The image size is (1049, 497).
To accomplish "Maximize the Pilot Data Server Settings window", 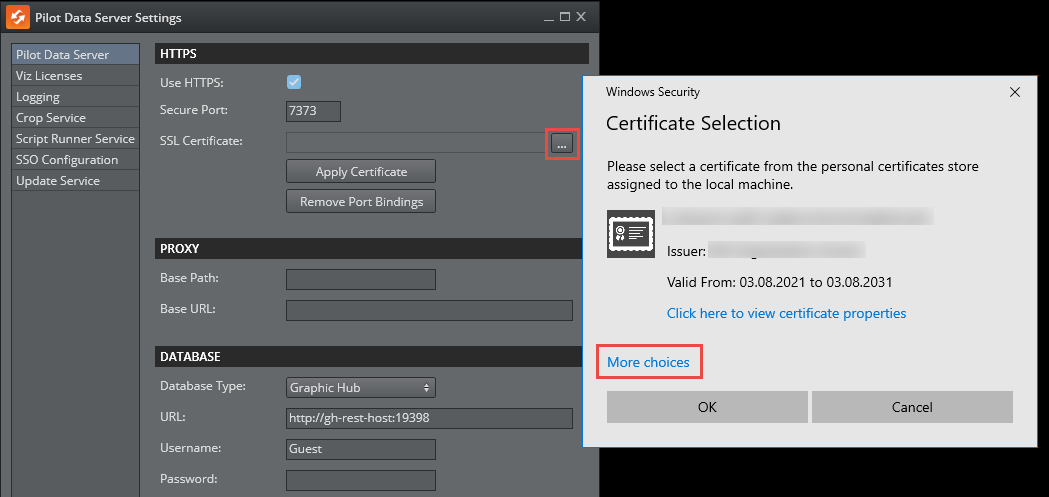I will 565,17.
